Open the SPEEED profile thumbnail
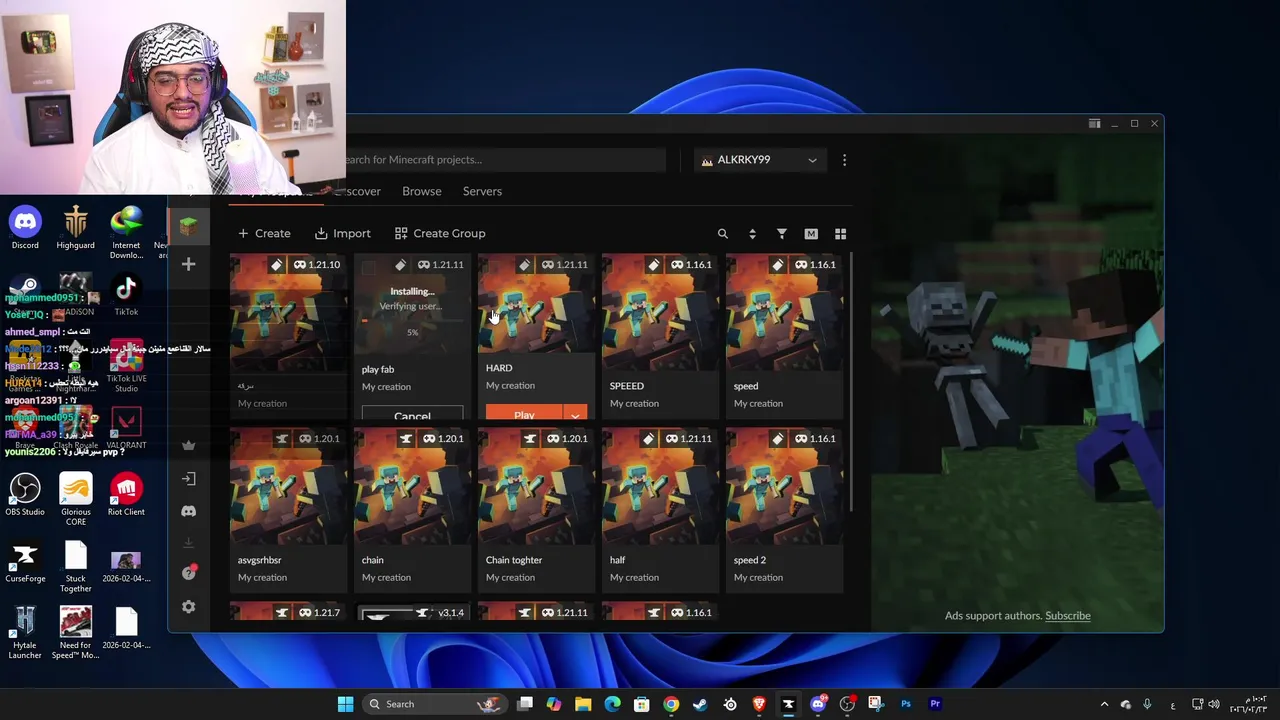This screenshot has width=1280, height=720. (x=660, y=312)
